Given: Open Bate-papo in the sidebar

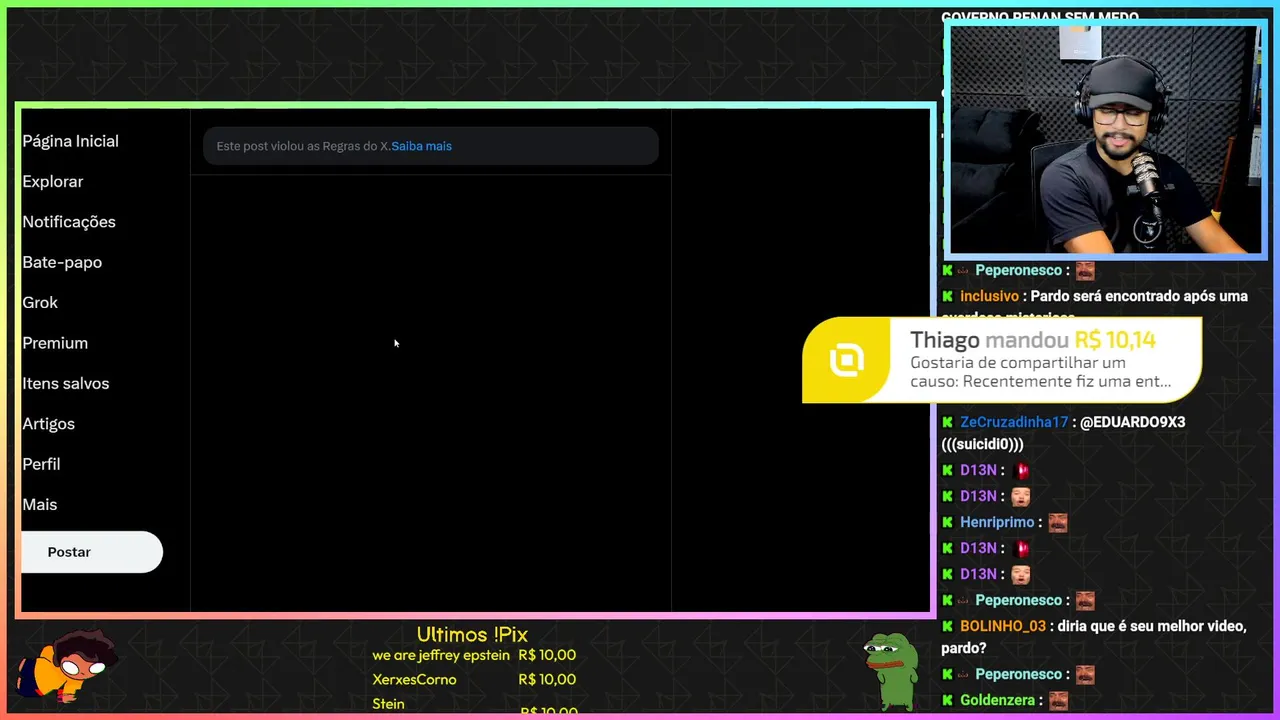Looking at the screenshot, I should pos(62,262).
